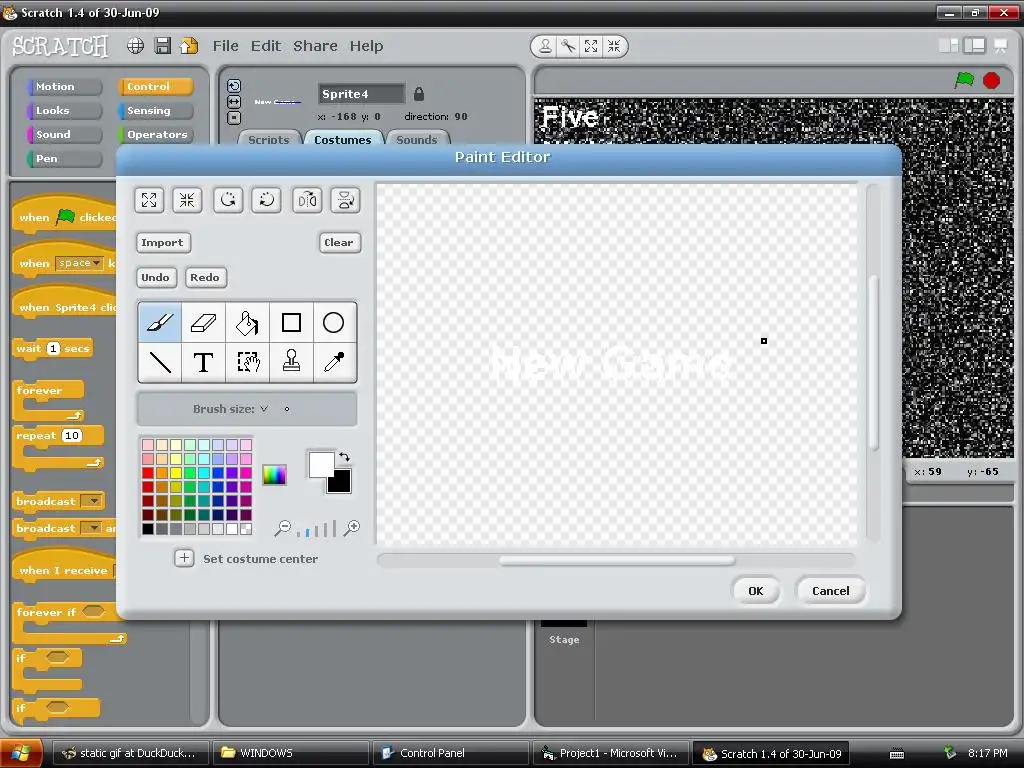Click the black background color swatch

click(x=341, y=483)
